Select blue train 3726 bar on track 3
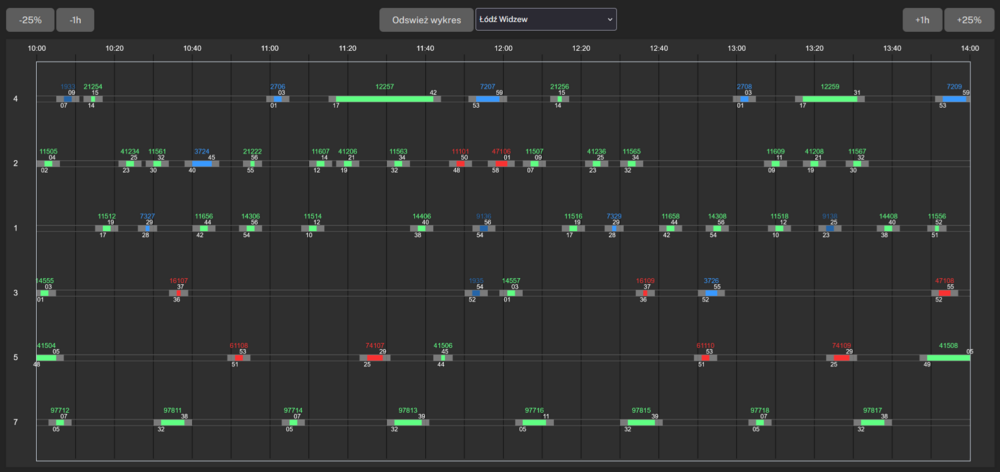The image size is (1000, 472). (x=710, y=293)
